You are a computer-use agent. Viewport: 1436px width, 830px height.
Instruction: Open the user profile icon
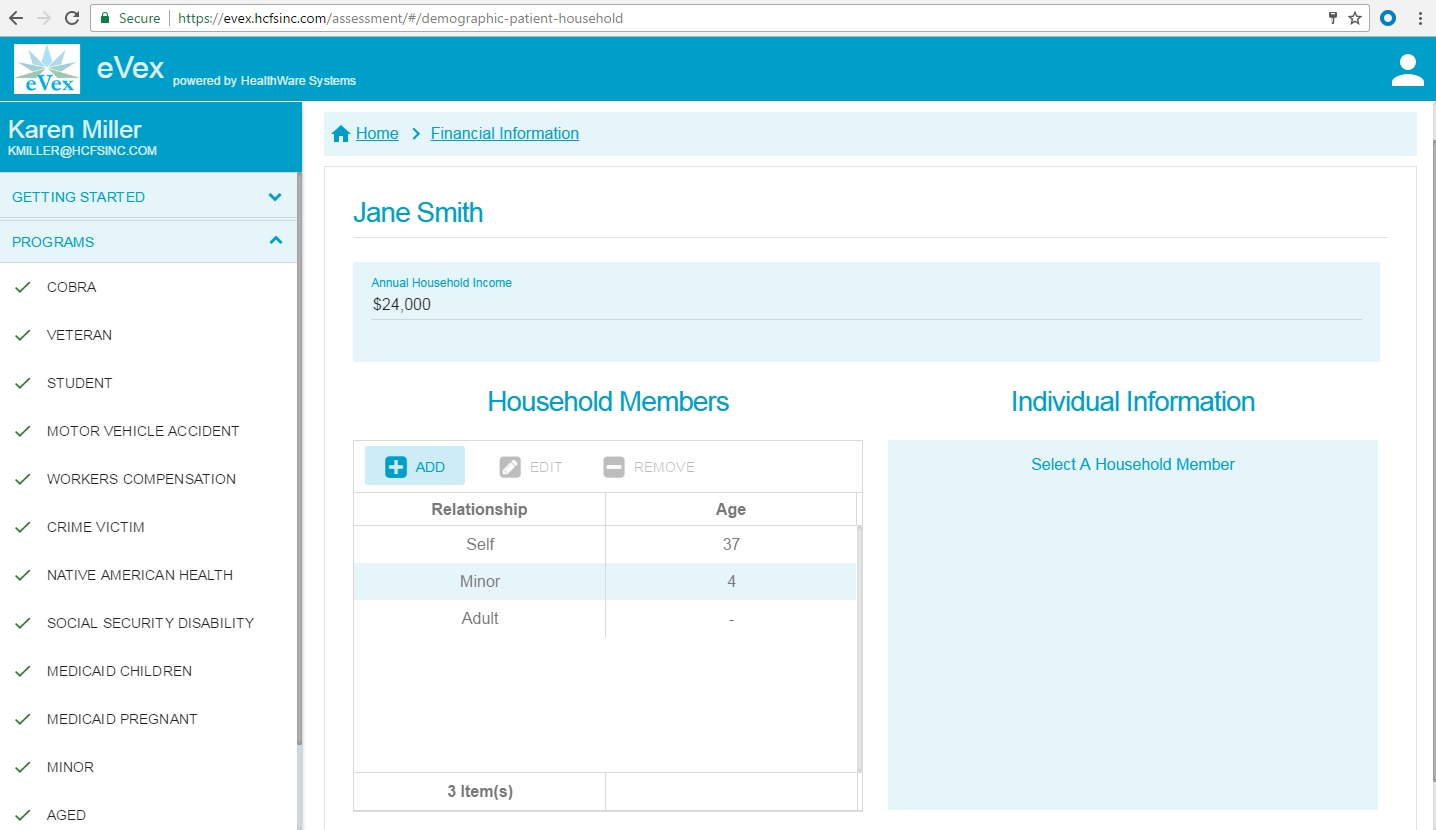(1407, 70)
